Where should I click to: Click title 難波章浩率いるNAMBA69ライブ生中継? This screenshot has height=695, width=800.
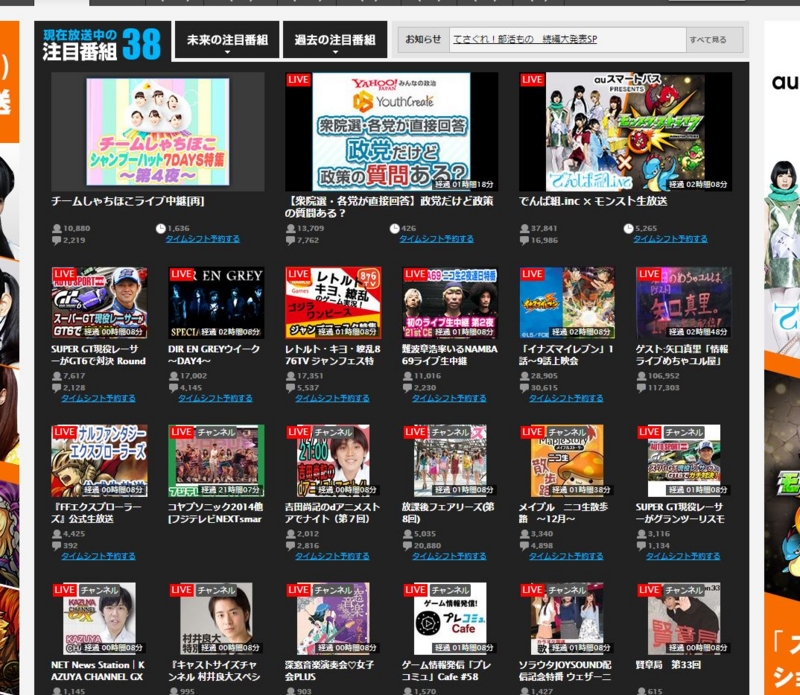click(x=449, y=355)
